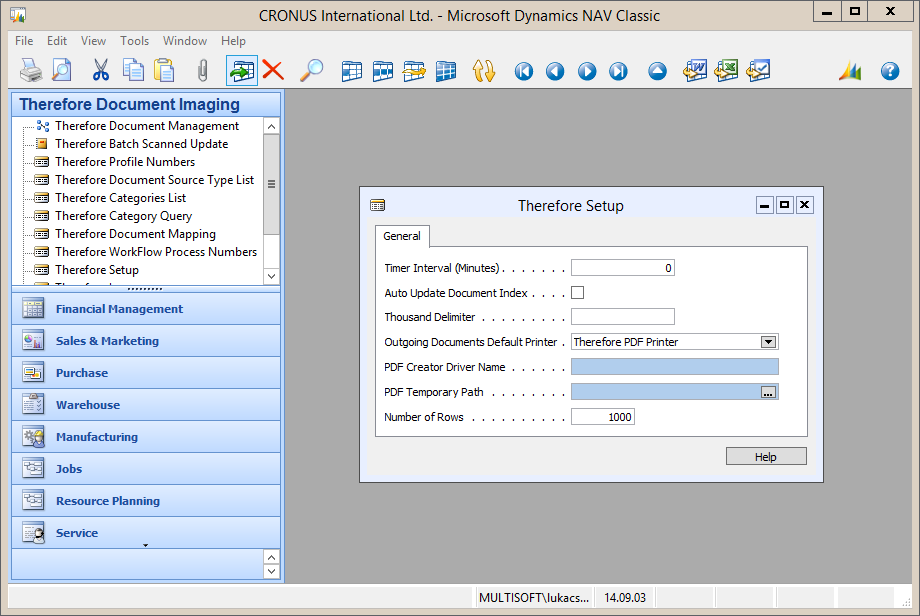This screenshot has height=616, width=920.
Task: Click navigation tree scroll down arrow
Action: click(x=271, y=276)
